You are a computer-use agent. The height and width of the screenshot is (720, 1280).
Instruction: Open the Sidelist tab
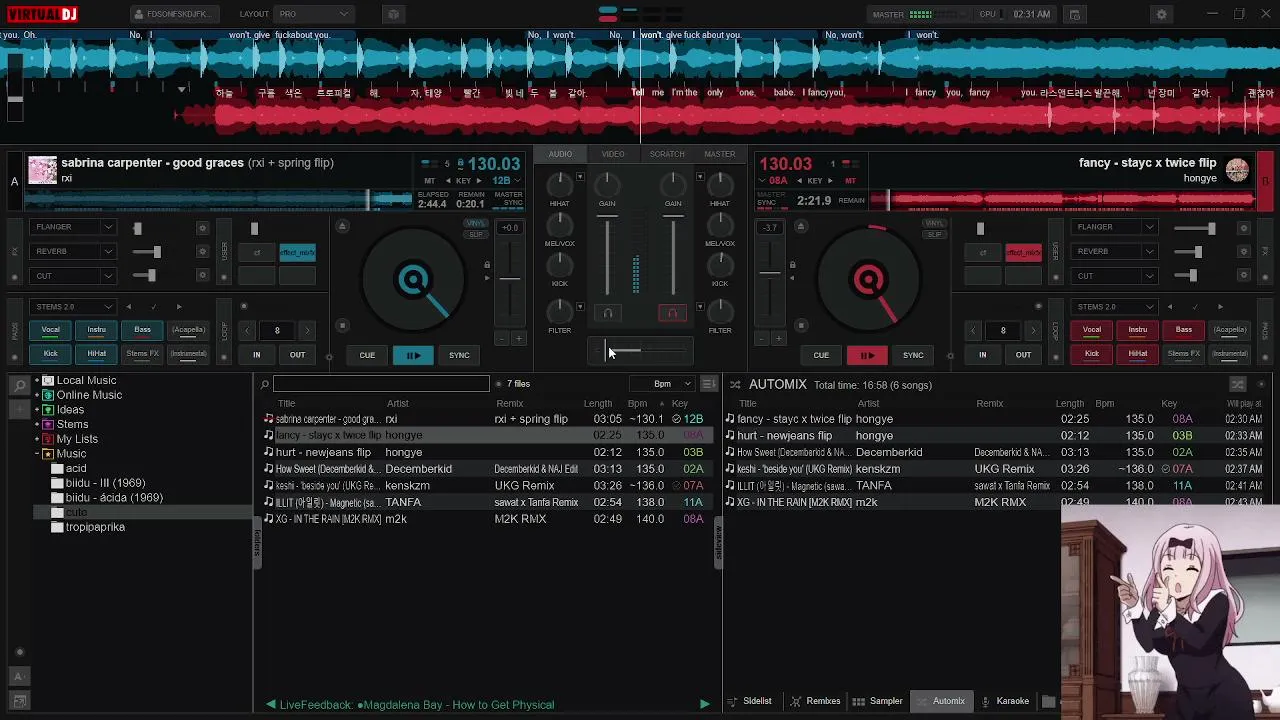pos(749,701)
